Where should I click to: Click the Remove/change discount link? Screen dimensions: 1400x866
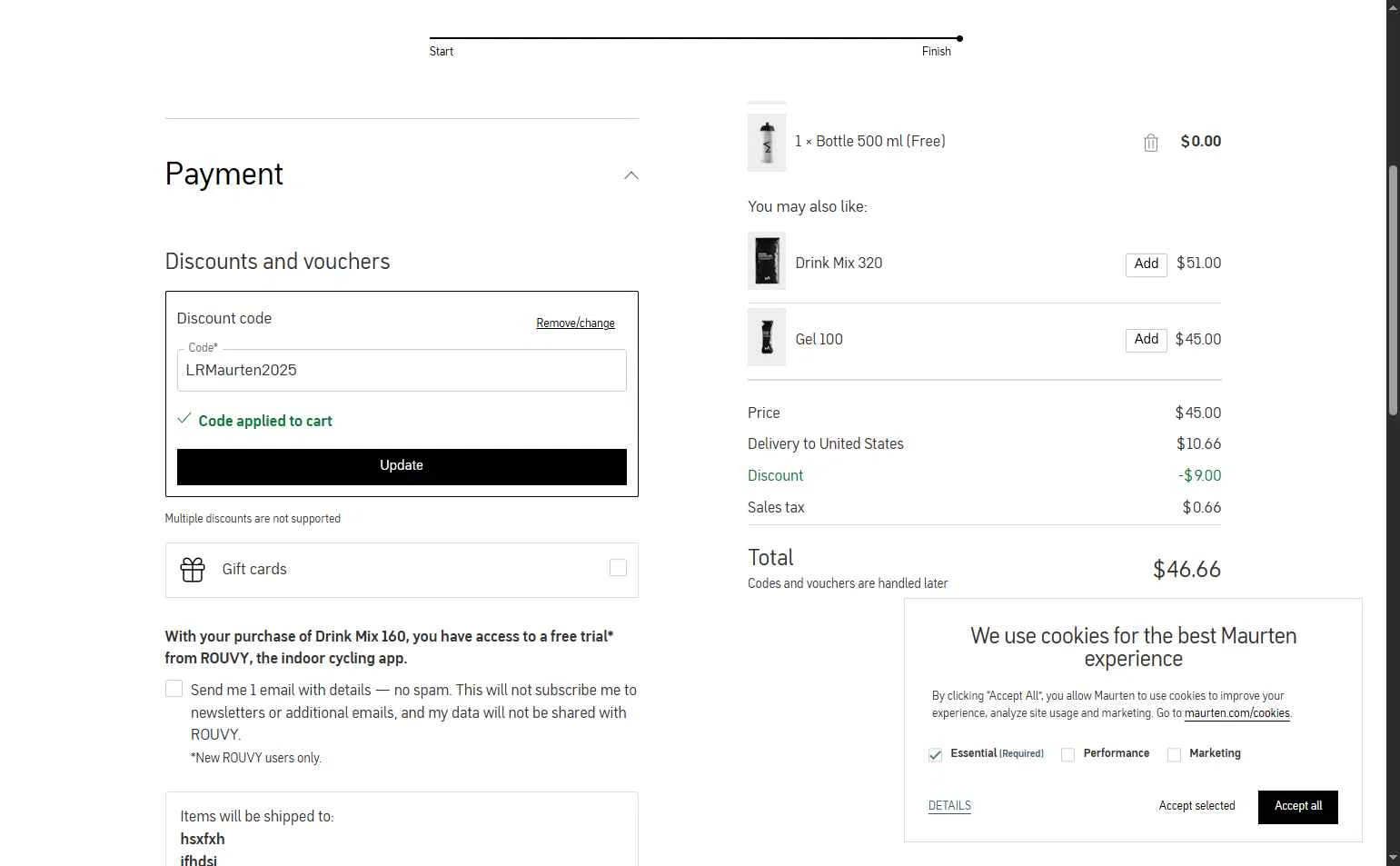tap(575, 324)
